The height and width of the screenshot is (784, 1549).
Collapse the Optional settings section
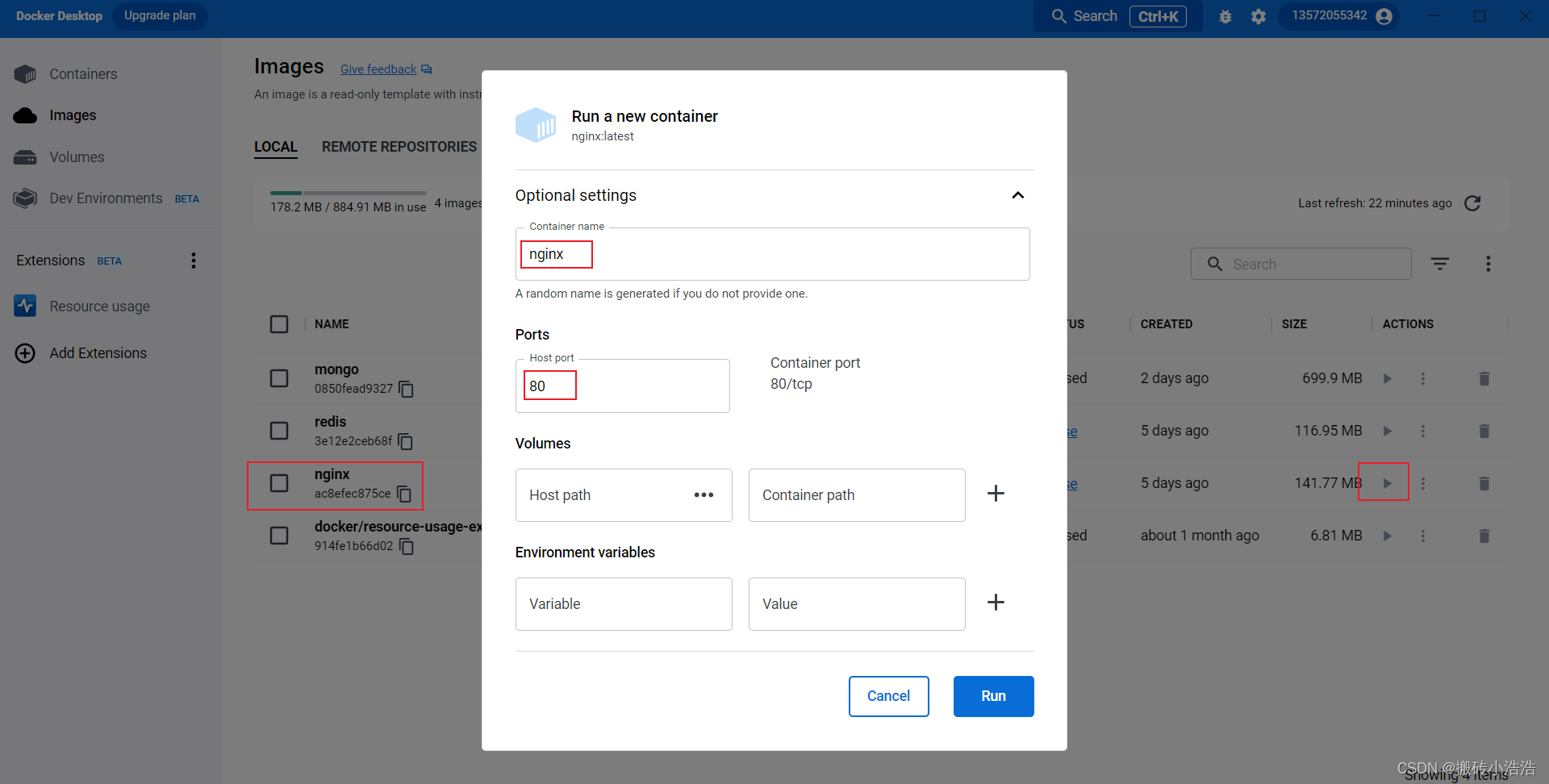coord(1018,195)
